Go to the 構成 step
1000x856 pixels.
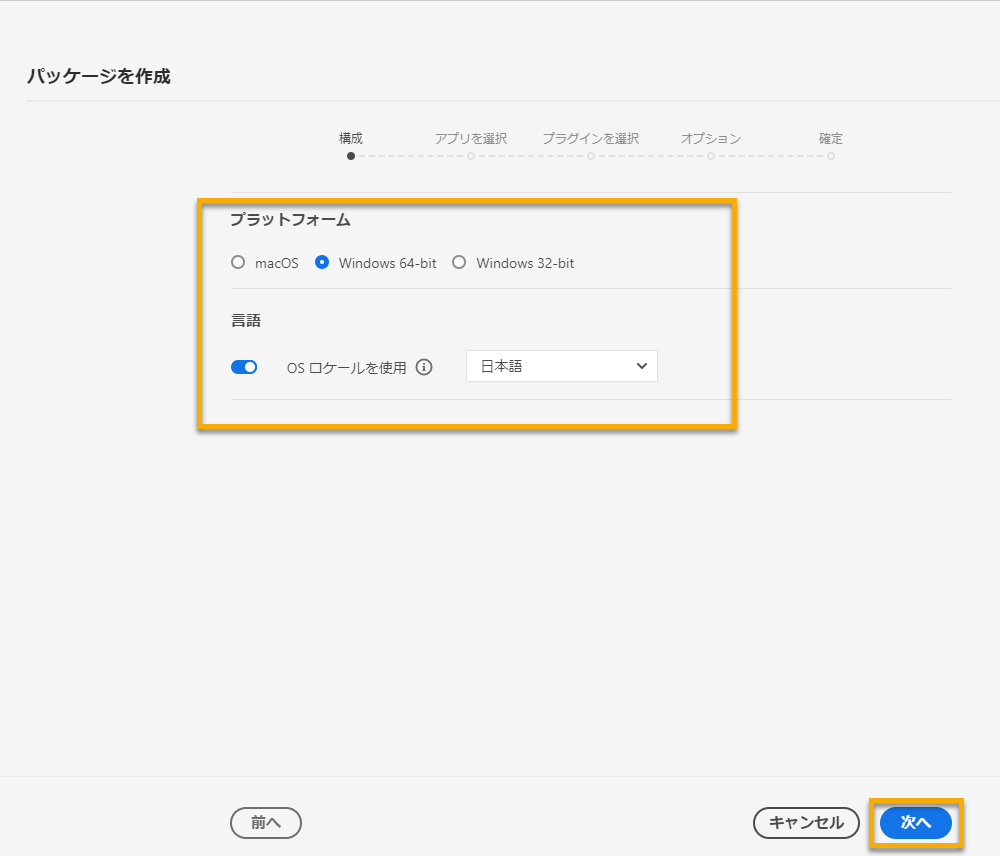coord(351,138)
